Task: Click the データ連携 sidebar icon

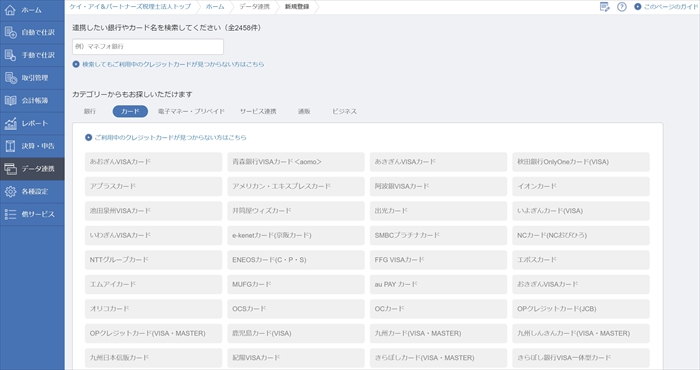Action: point(10,169)
